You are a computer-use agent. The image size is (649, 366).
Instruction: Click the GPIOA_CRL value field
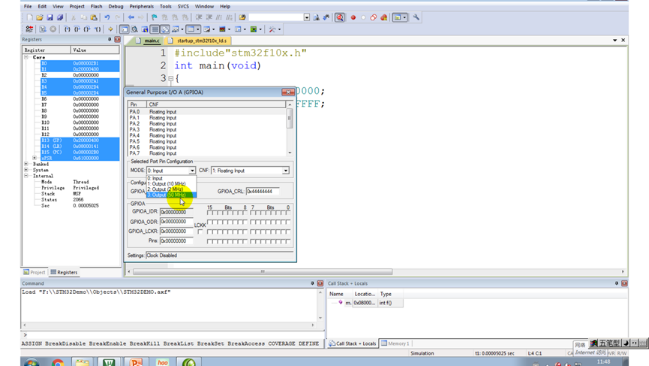262,191
